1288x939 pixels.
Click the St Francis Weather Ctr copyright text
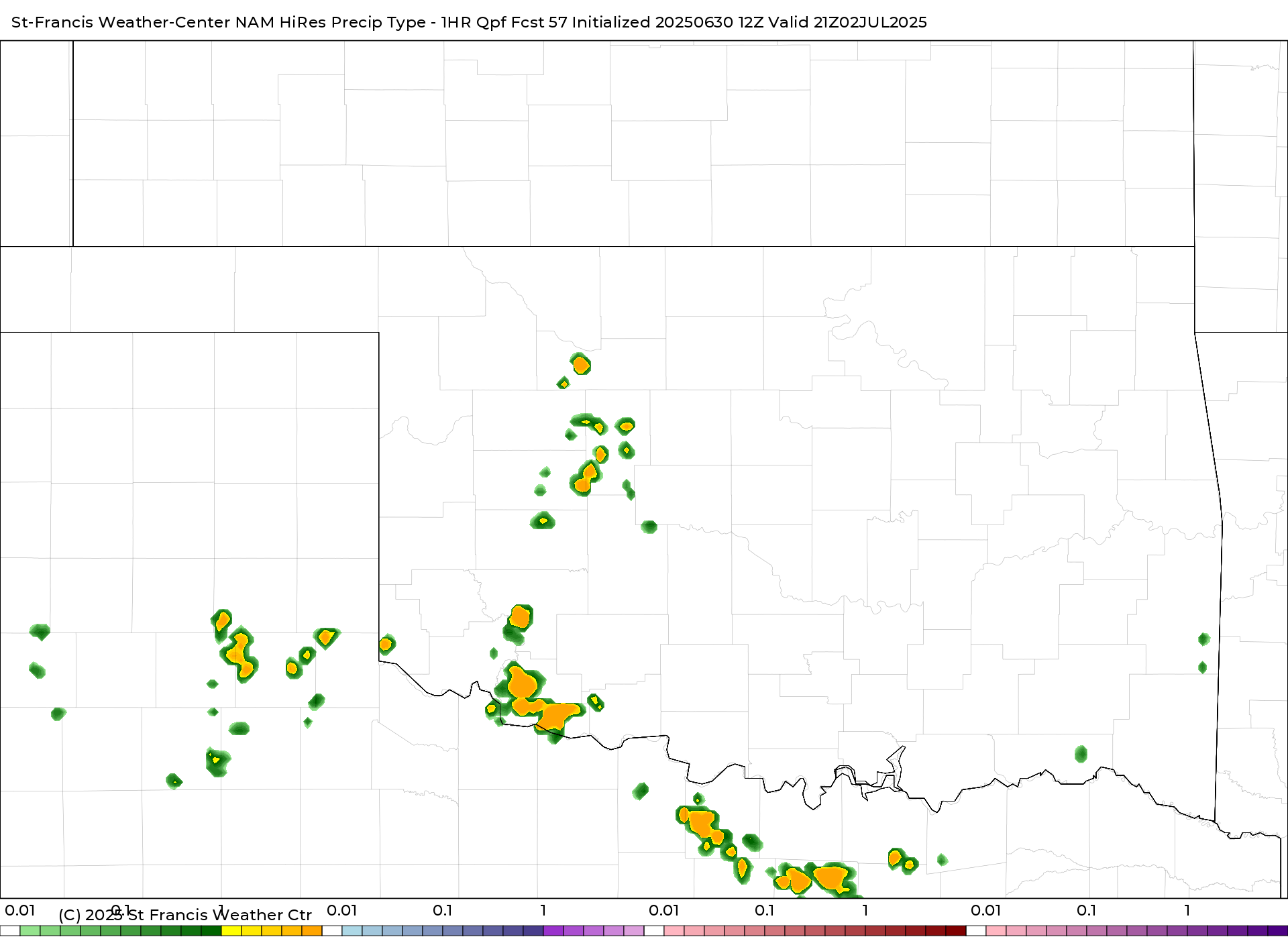tap(185, 915)
